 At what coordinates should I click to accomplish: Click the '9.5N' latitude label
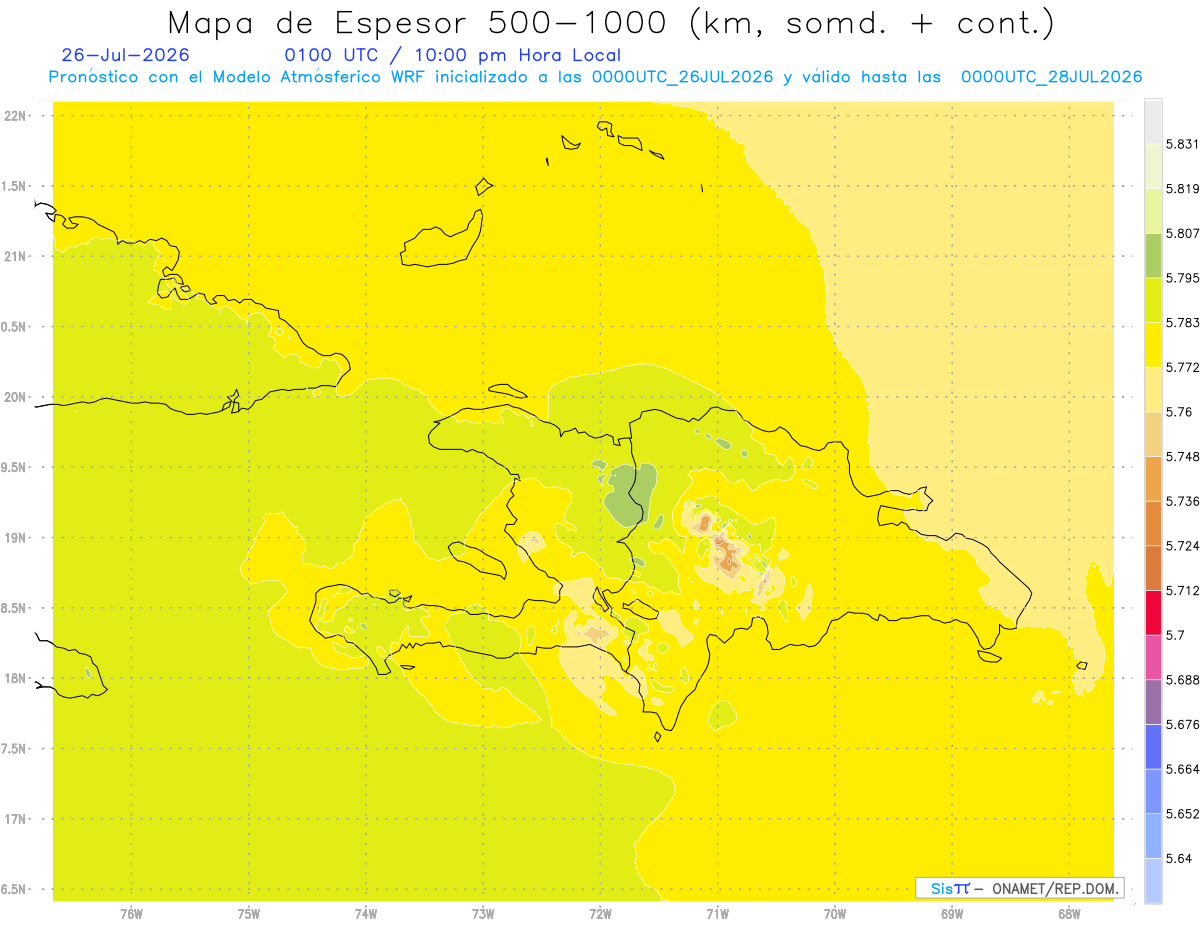pyautogui.click(x=14, y=468)
